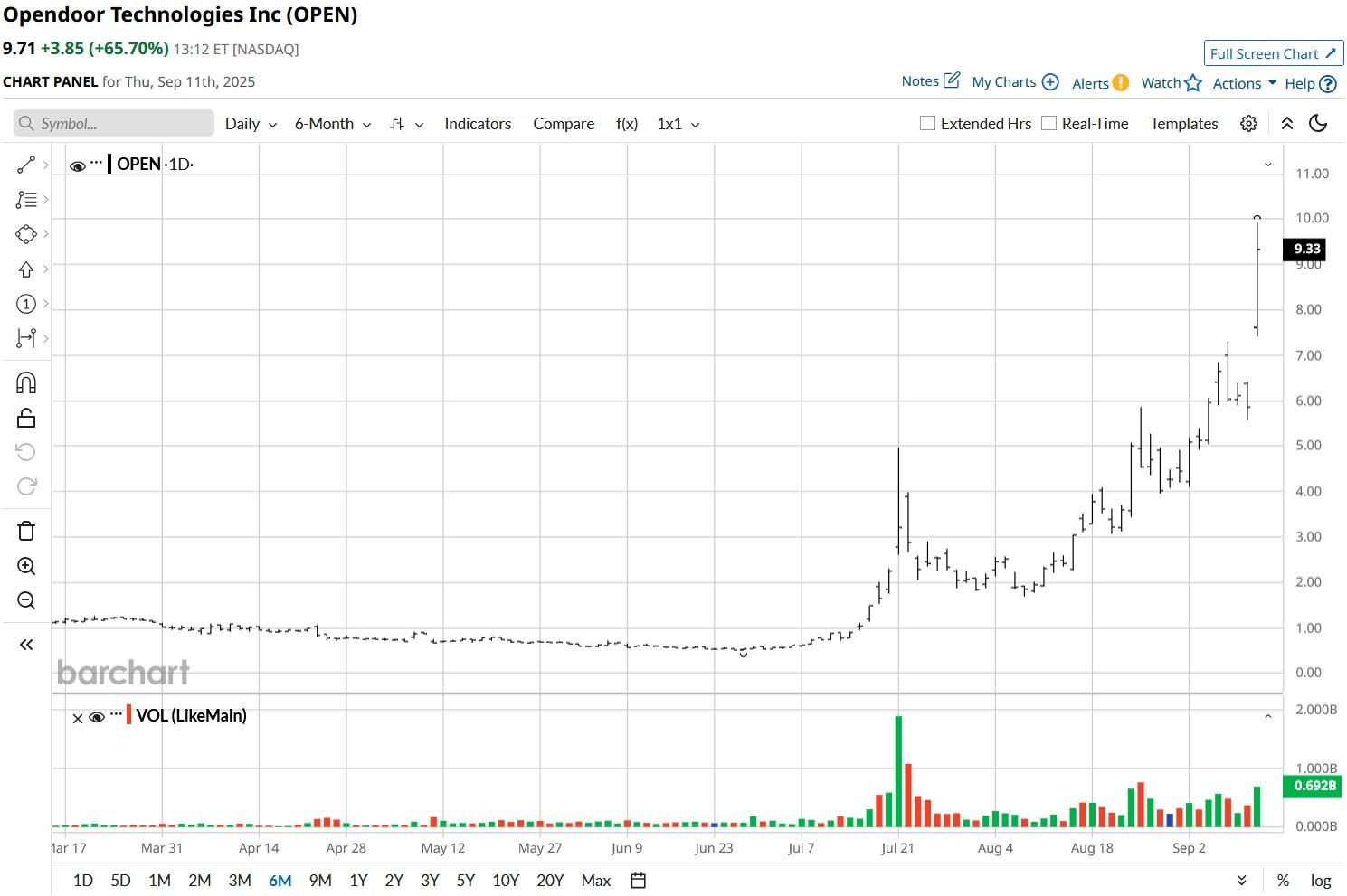This screenshot has width=1347, height=896.
Task: Open the Help link
Action: pyautogui.click(x=1310, y=83)
